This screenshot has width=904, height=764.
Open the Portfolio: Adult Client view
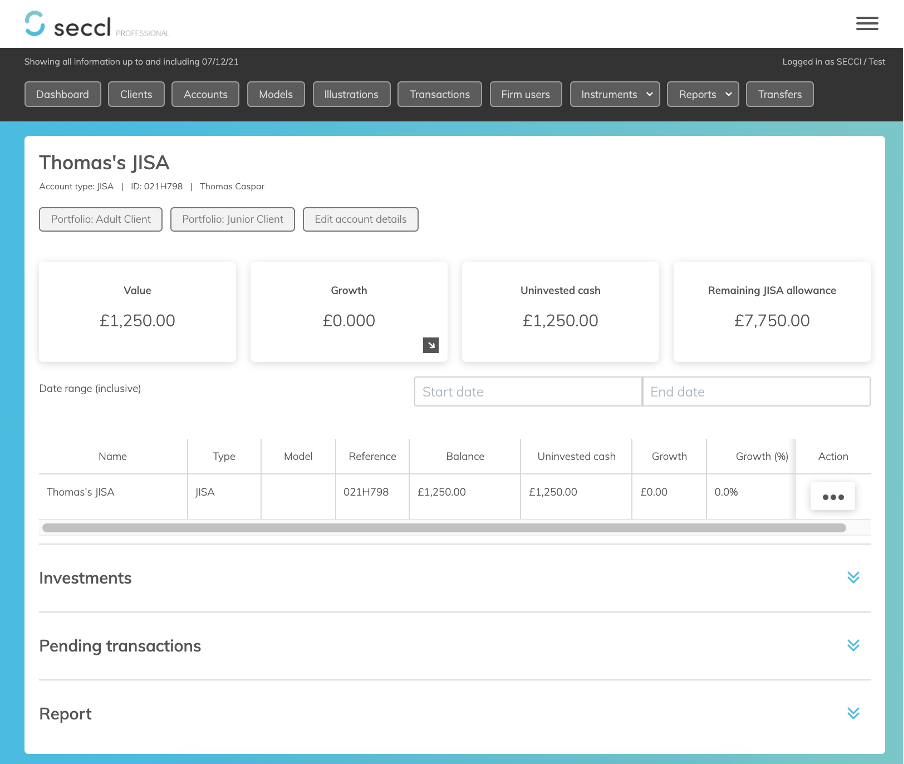point(100,219)
